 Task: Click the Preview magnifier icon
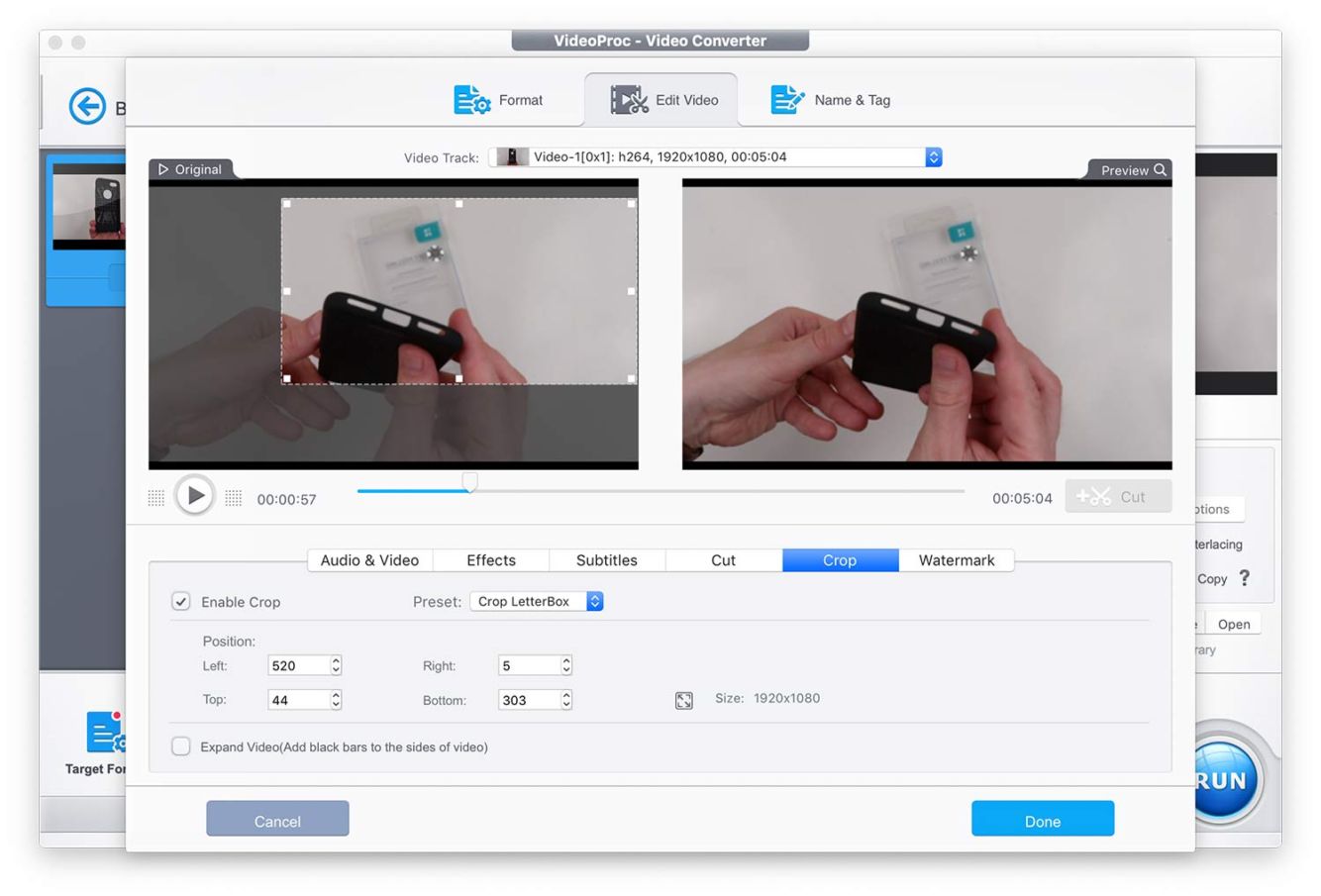[x=1160, y=170]
